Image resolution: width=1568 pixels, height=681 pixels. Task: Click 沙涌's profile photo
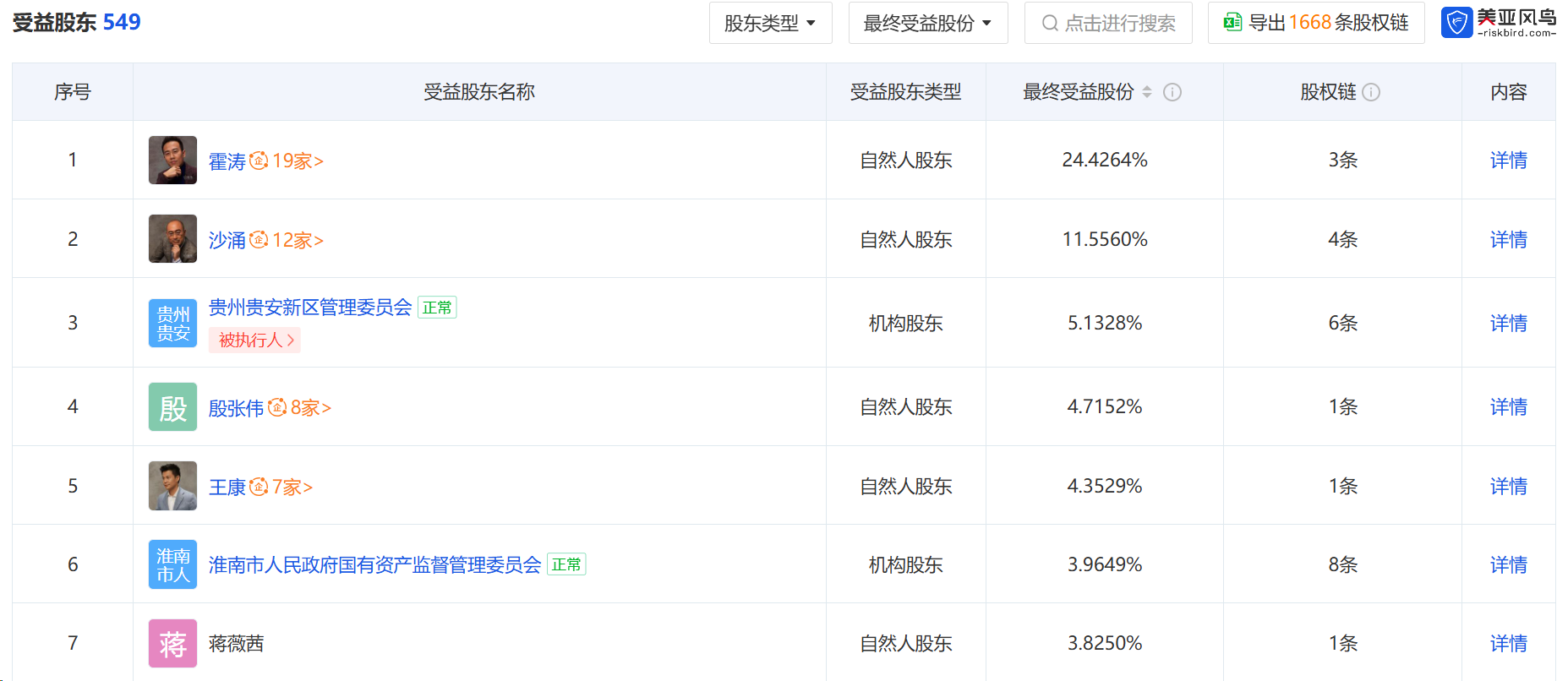click(172, 239)
